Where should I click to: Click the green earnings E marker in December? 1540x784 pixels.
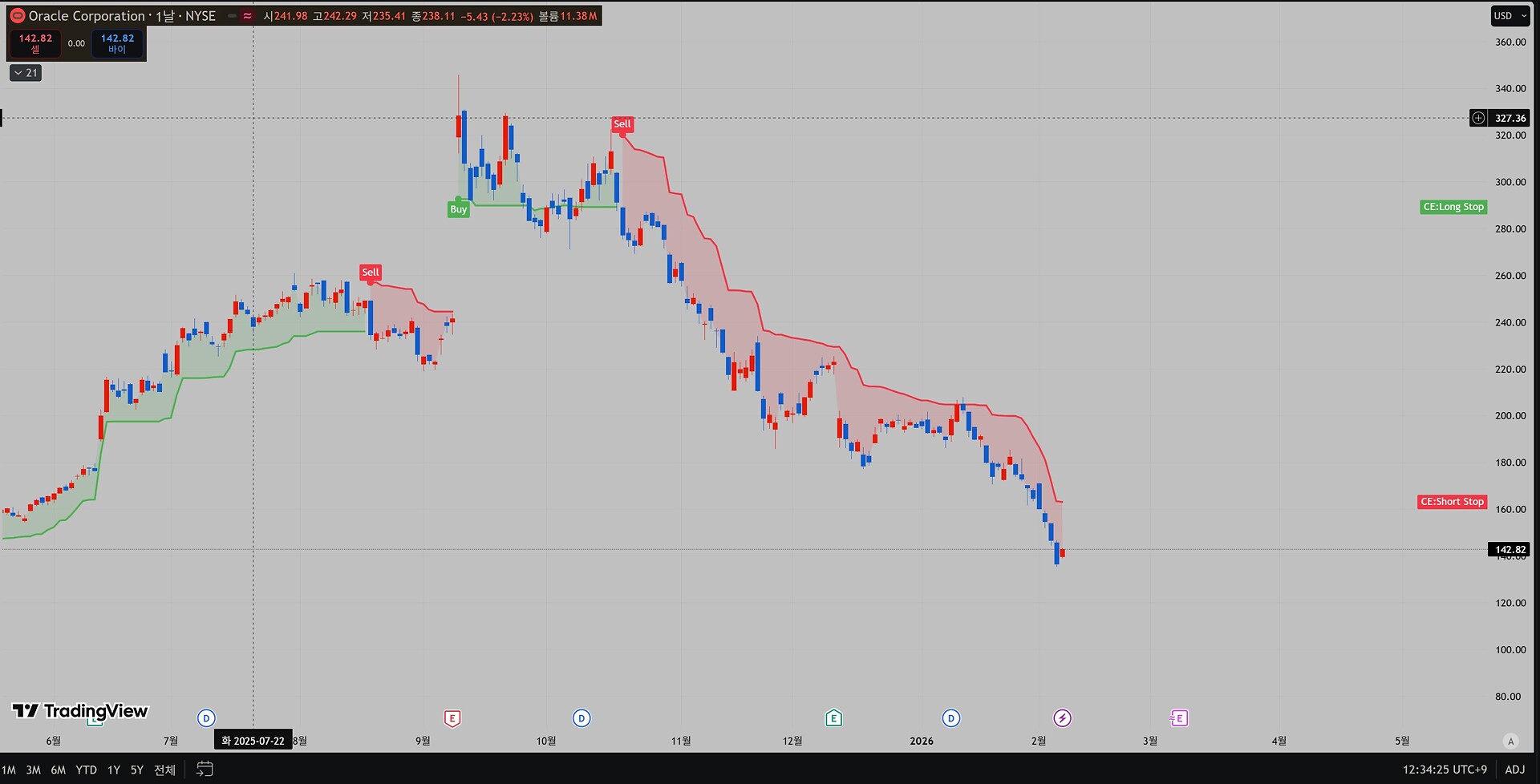click(833, 718)
